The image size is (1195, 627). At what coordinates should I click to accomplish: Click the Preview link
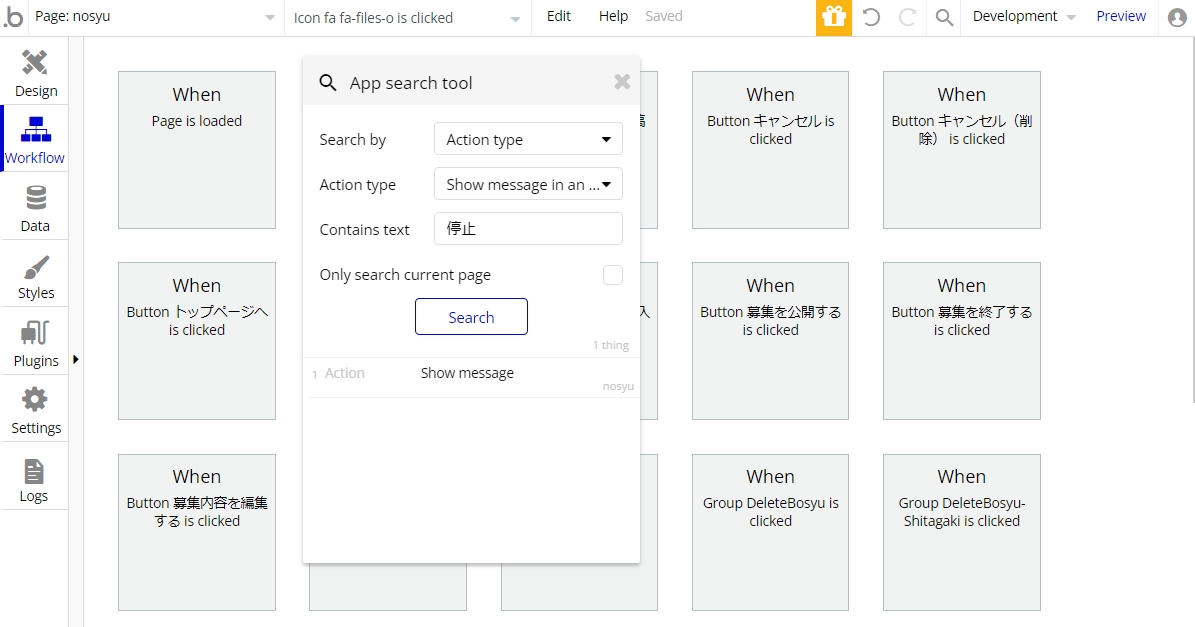pyautogui.click(x=1120, y=16)
